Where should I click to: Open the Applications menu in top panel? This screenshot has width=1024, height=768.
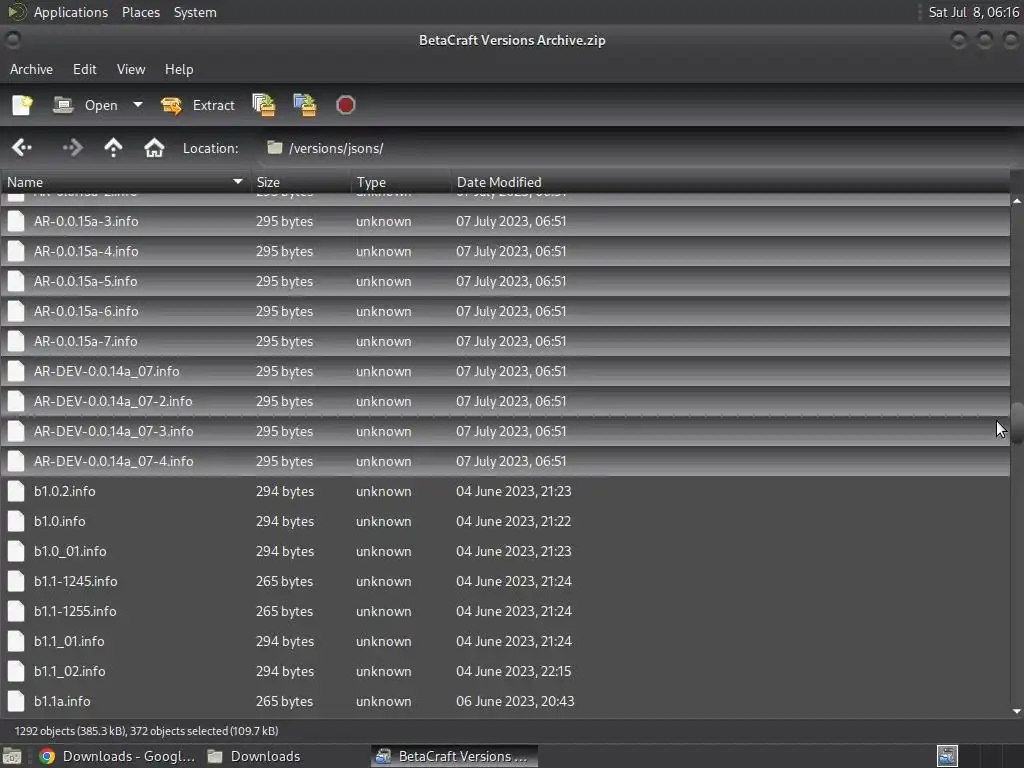71,12
